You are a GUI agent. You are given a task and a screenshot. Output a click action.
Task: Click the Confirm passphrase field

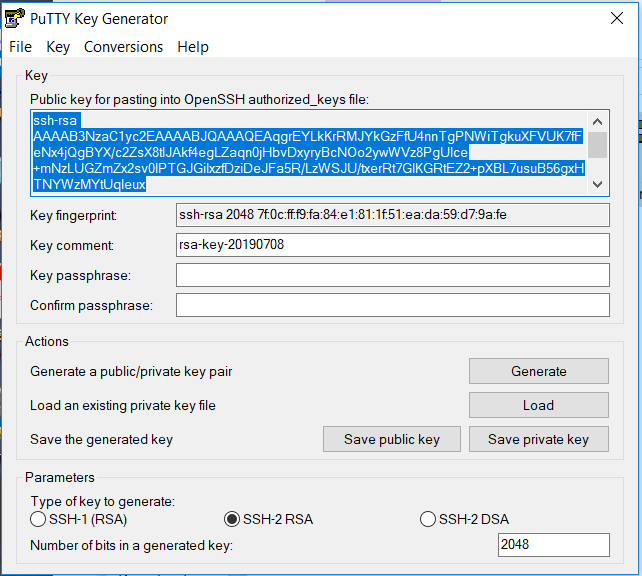[x=392, y=305]
